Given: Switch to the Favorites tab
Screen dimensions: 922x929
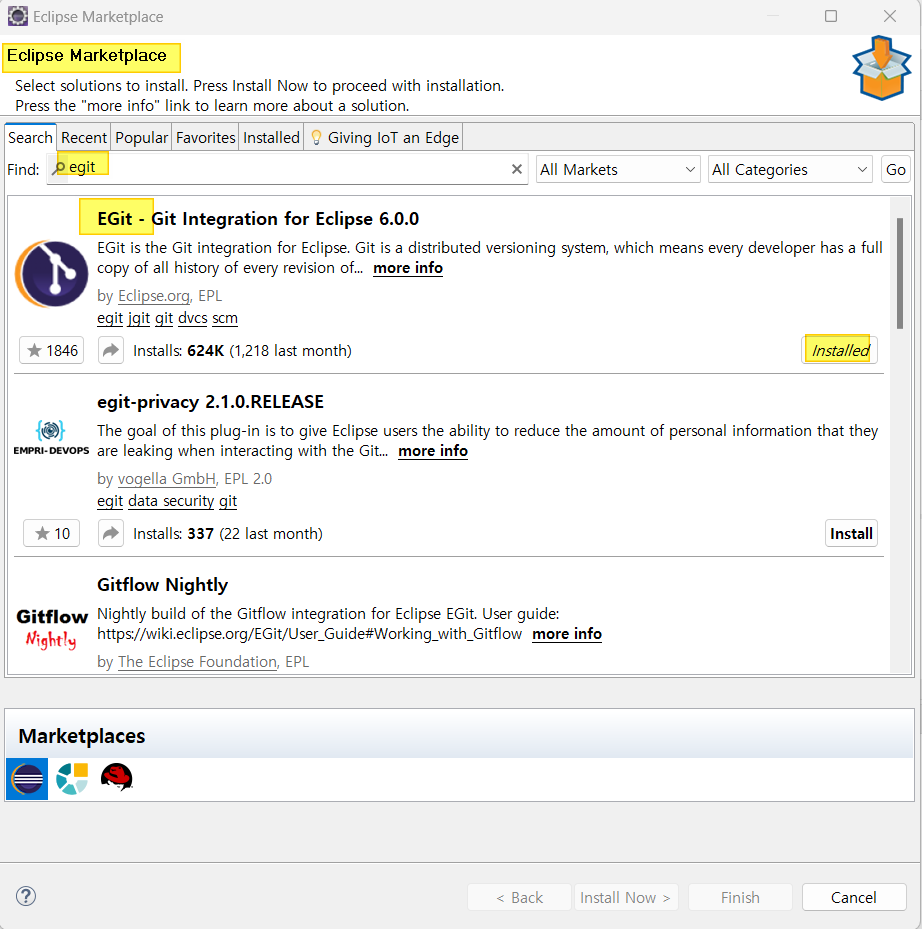Looking at the screenshot, I should (x=205, y=137).
